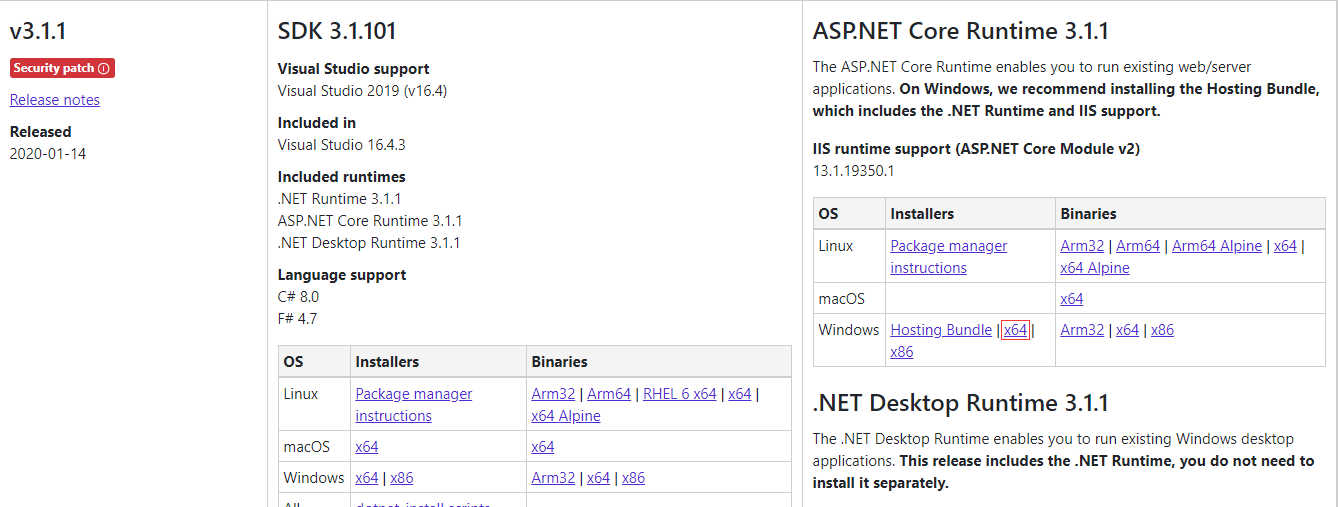This screenshot has height=507, width=1338.
Task: Download ASP.NET Core Windows x64 installer
Action: 1016,330
